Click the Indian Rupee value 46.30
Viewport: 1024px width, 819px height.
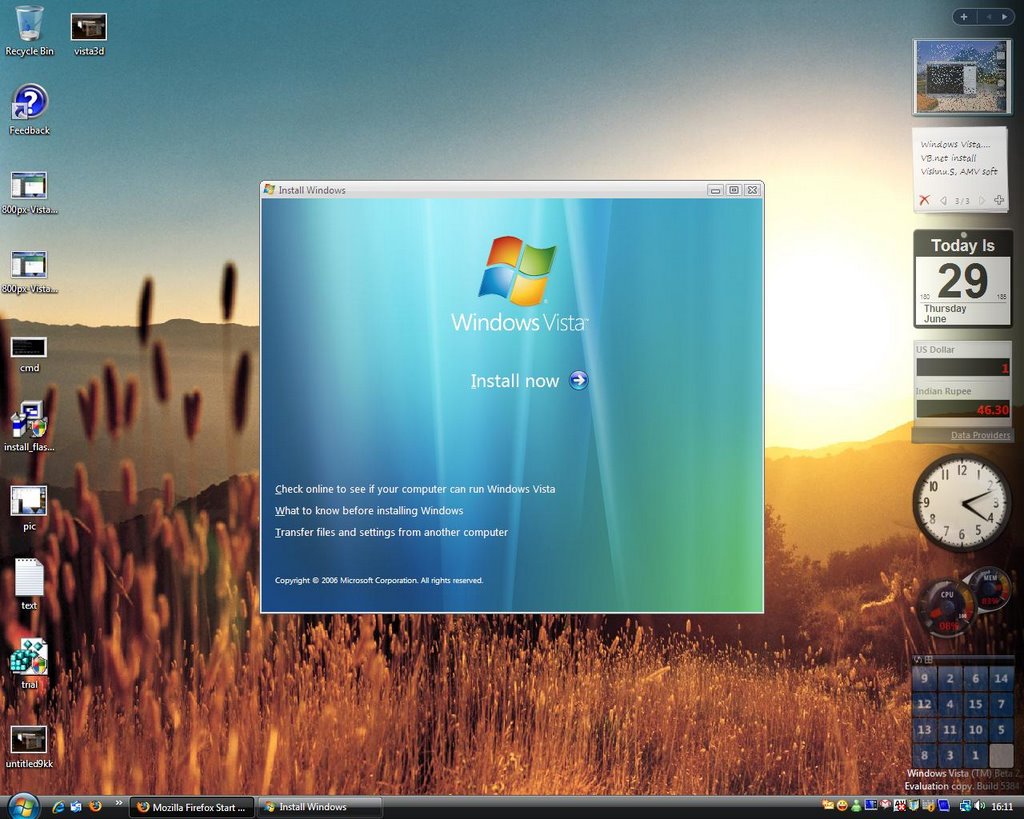point(963,409)
